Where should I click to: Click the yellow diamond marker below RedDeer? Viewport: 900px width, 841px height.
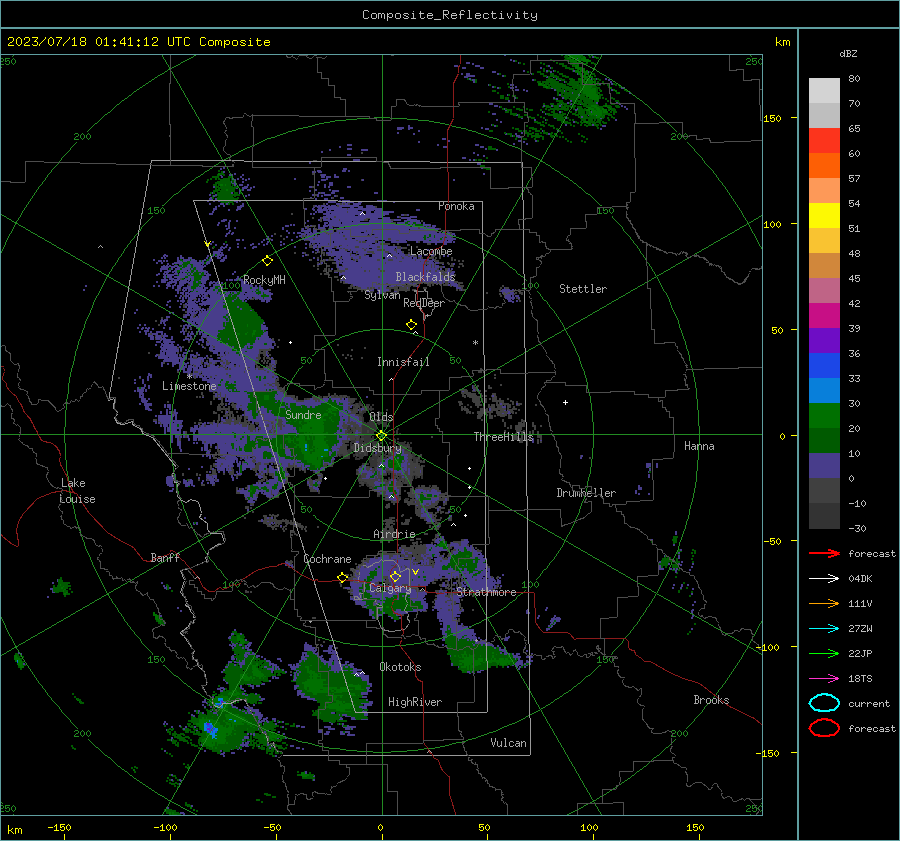[x=411, y=324]
